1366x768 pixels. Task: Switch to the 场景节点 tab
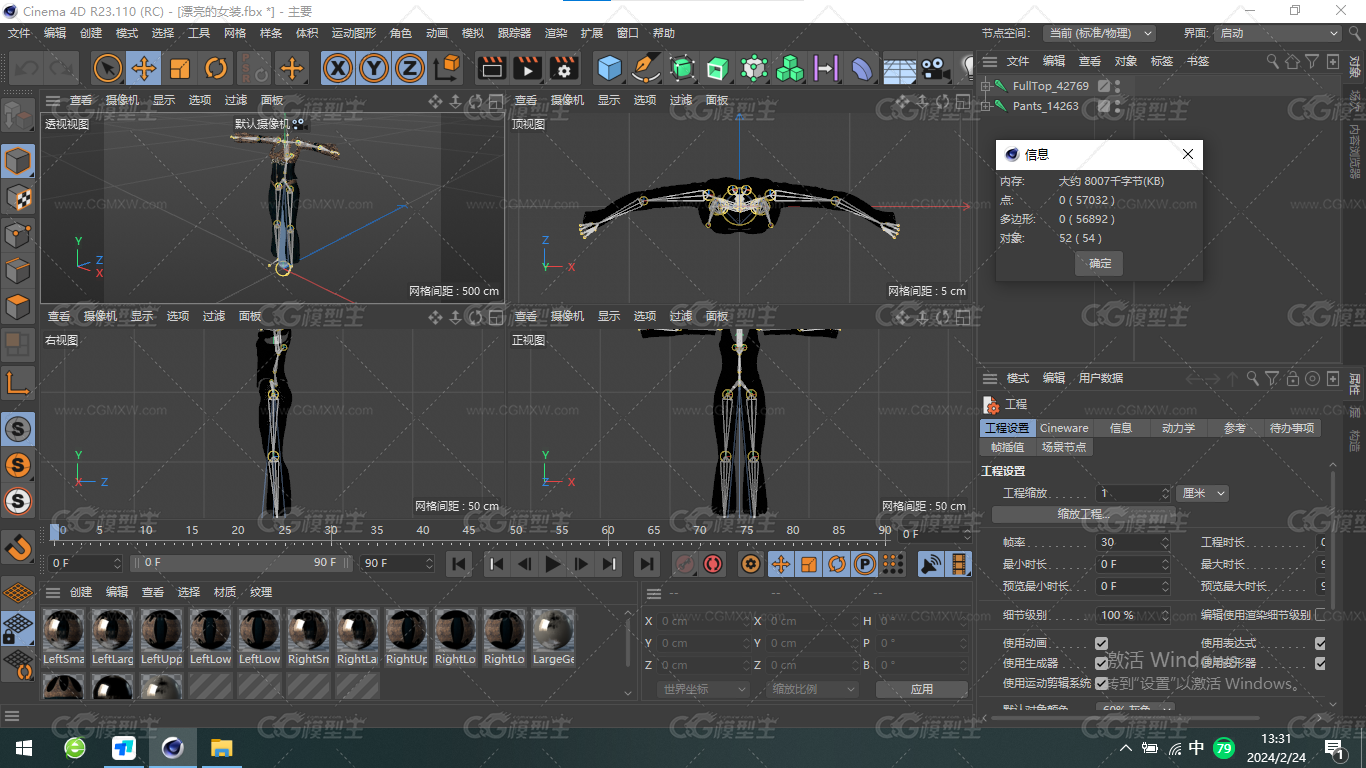click(1063, 447)
